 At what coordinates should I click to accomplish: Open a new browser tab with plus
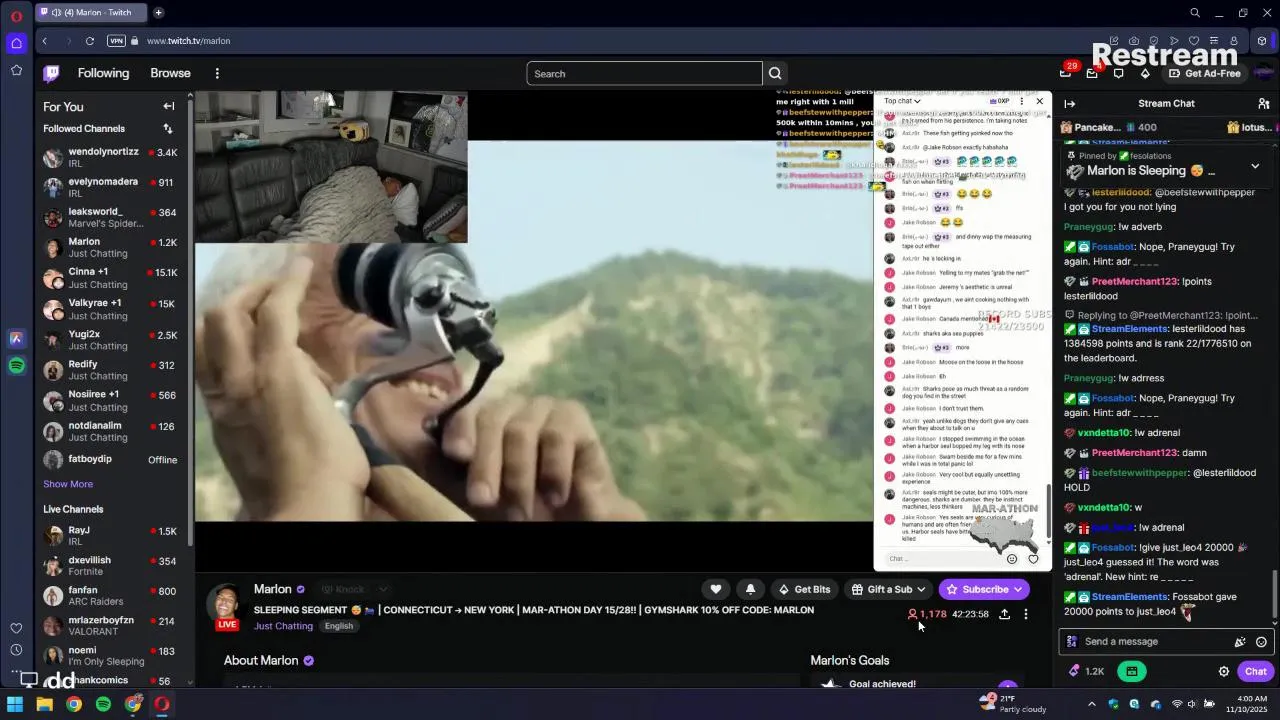(x=158, y=13)
